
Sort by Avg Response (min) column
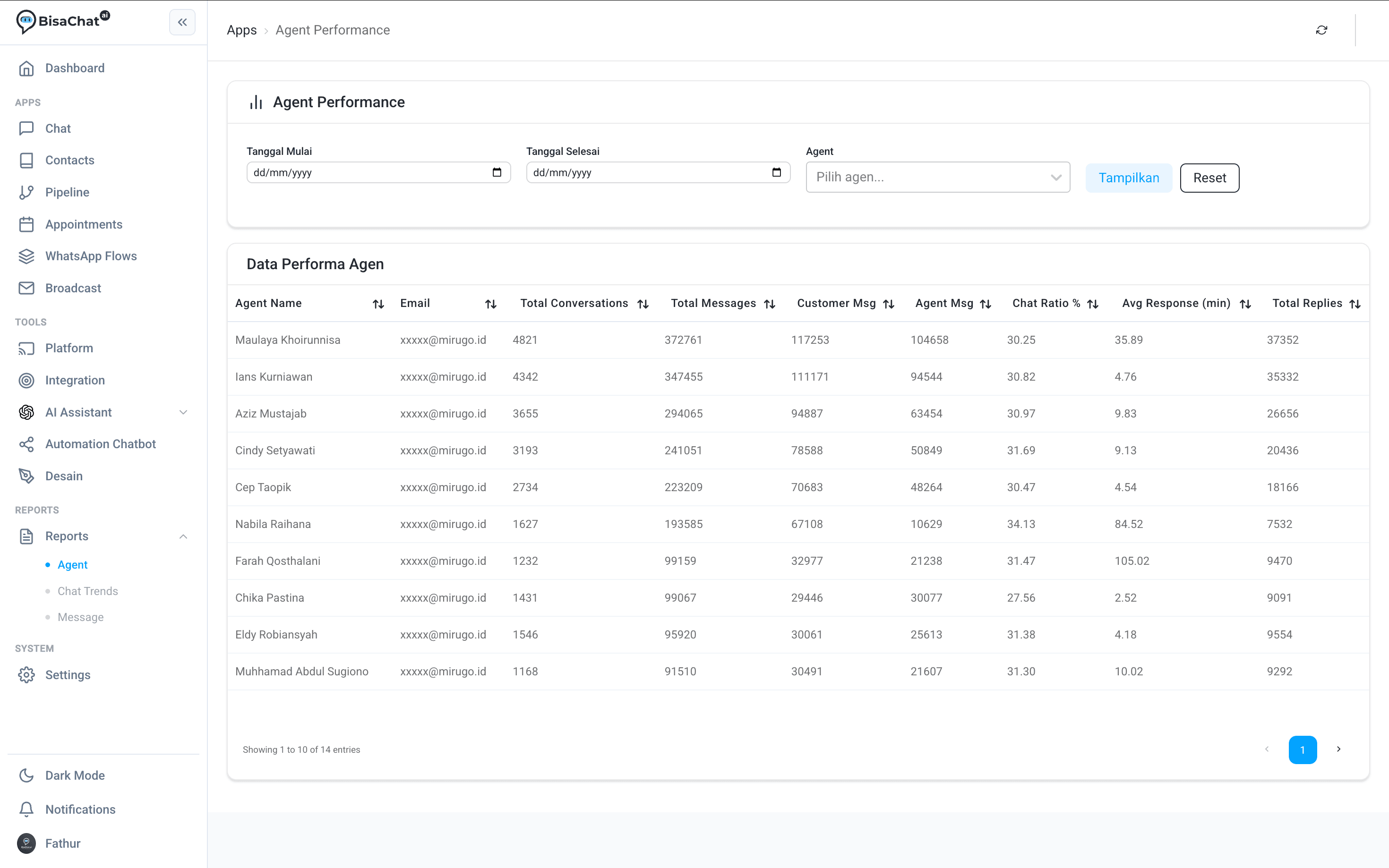coord(1245,304)
